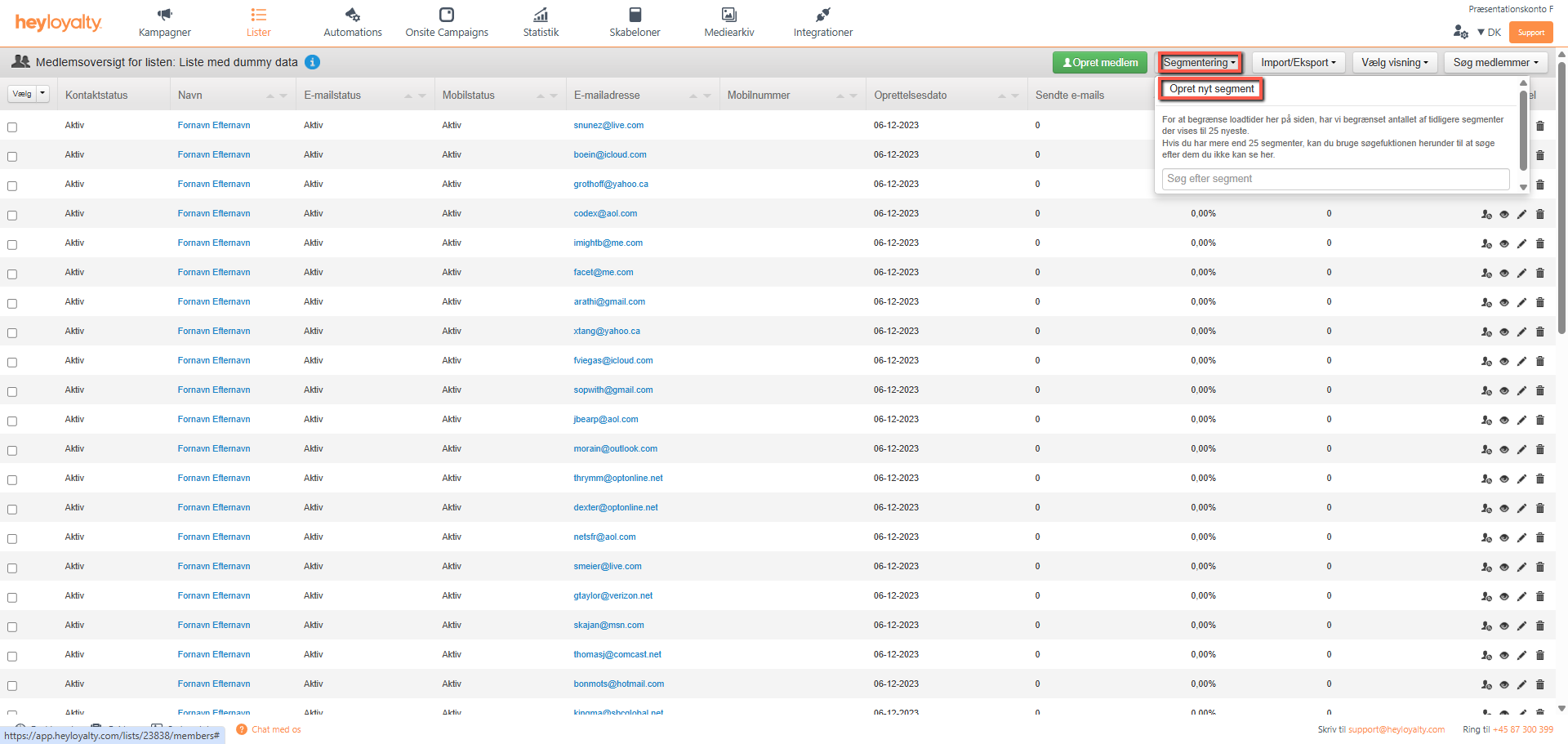The image size is (1568, 744).
Task: Tick the checkbox for snunez@live.com row
Action: [x=12, y=127]
